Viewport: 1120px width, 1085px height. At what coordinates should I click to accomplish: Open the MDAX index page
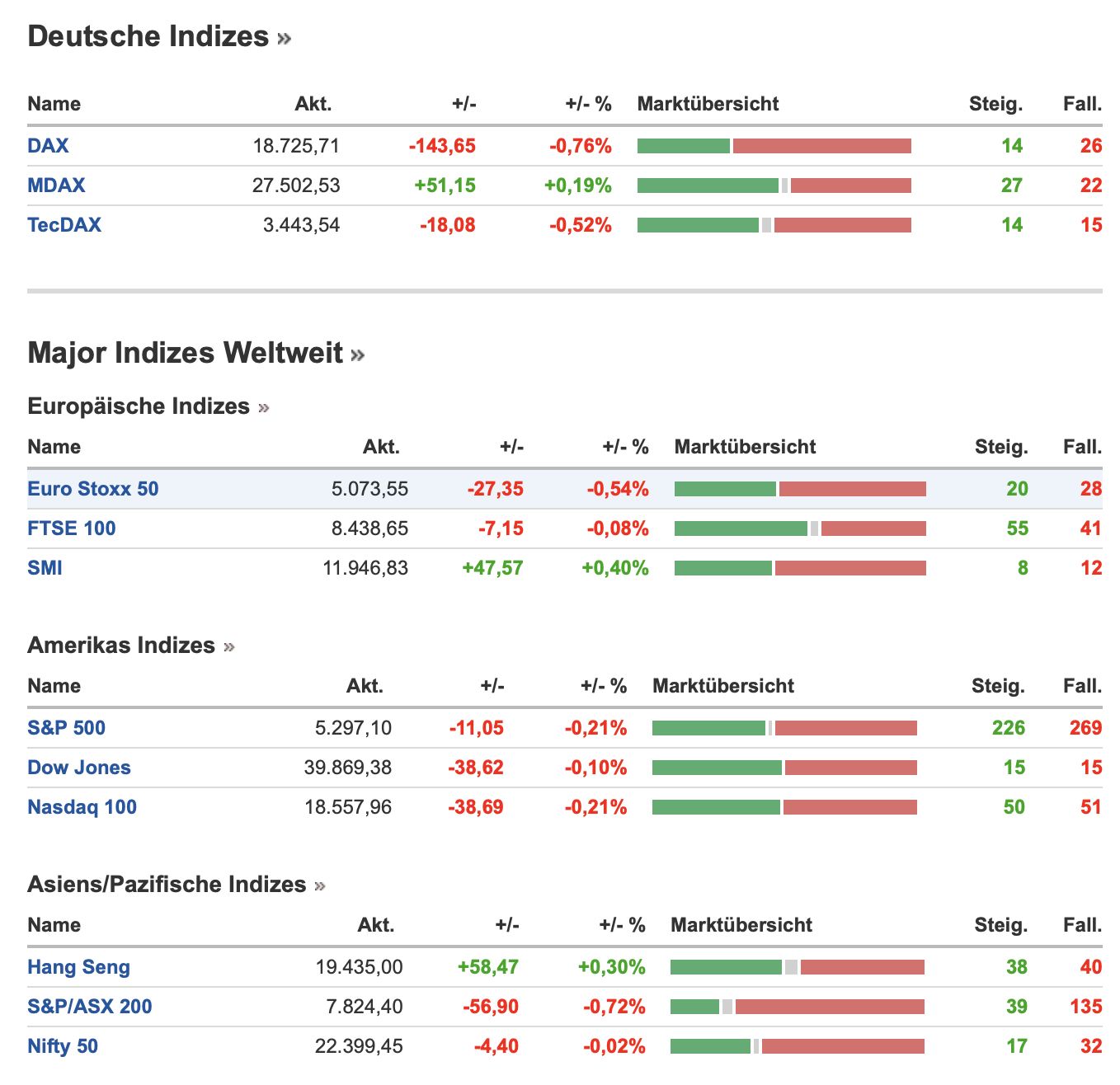click(x=56, y=186)
